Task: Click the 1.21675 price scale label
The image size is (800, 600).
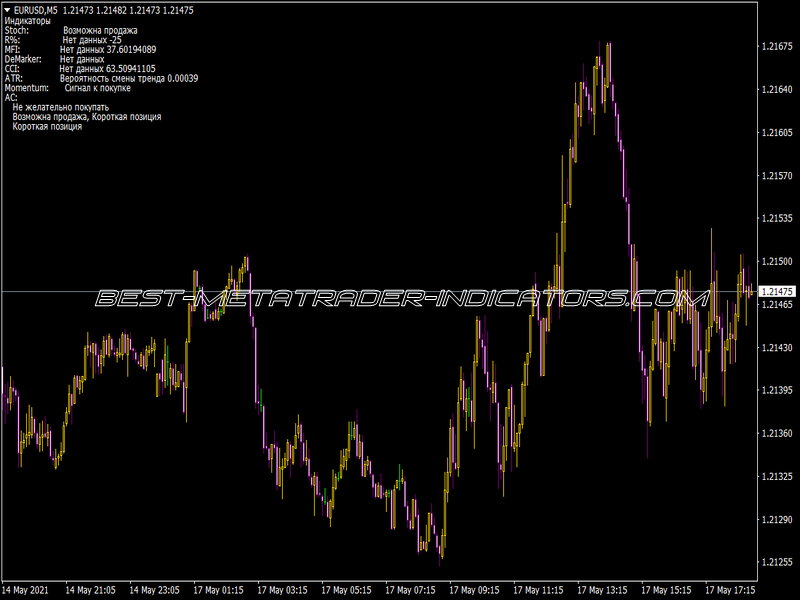Action: point(777,46)
